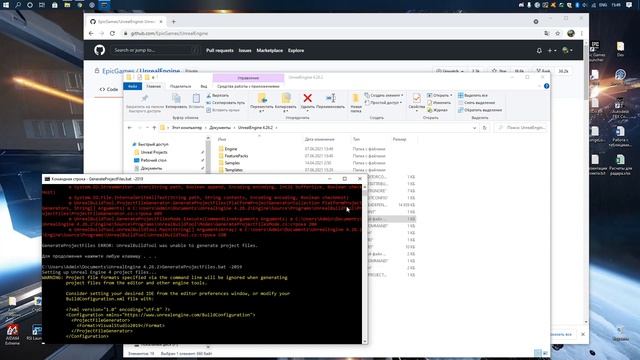The image size is (640, 360).
Task: Click the Pin to Quick access icon in Explorer
Action: click(144, 98)
